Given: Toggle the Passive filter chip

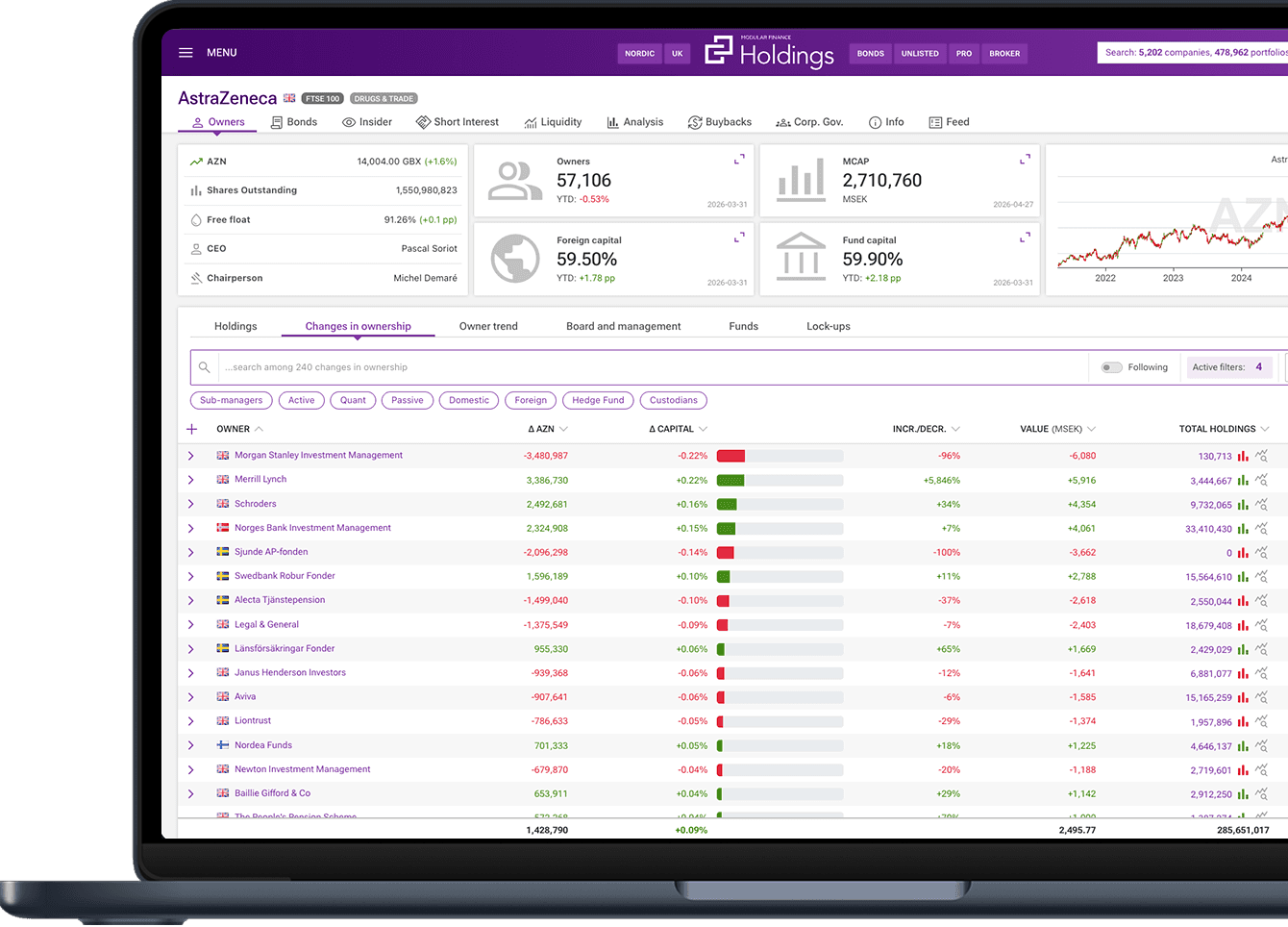Looking at the screenshot, I should pyautogui.click(x=408, y=400).
